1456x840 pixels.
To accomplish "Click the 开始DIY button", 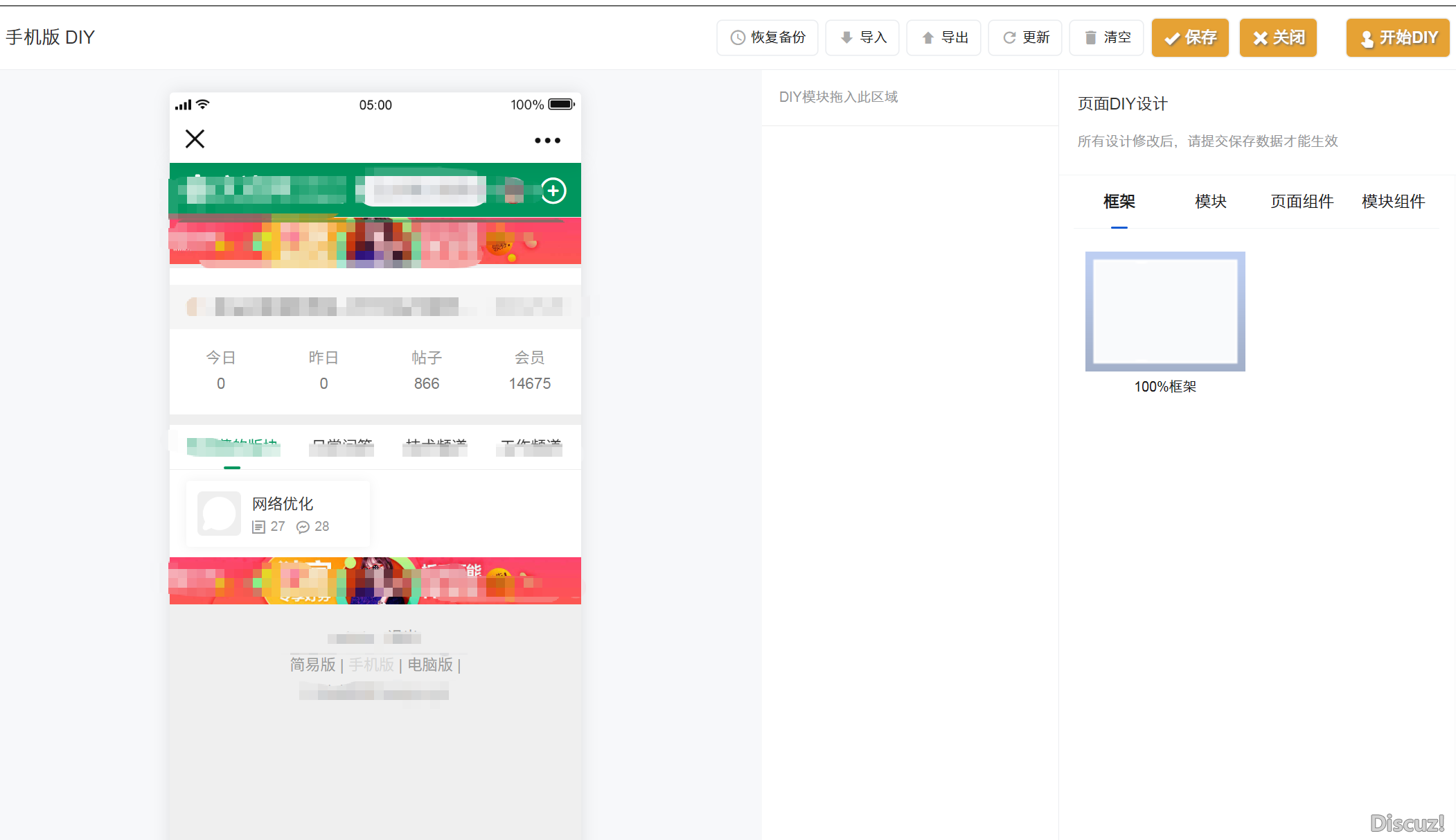I will [1398, 37].
